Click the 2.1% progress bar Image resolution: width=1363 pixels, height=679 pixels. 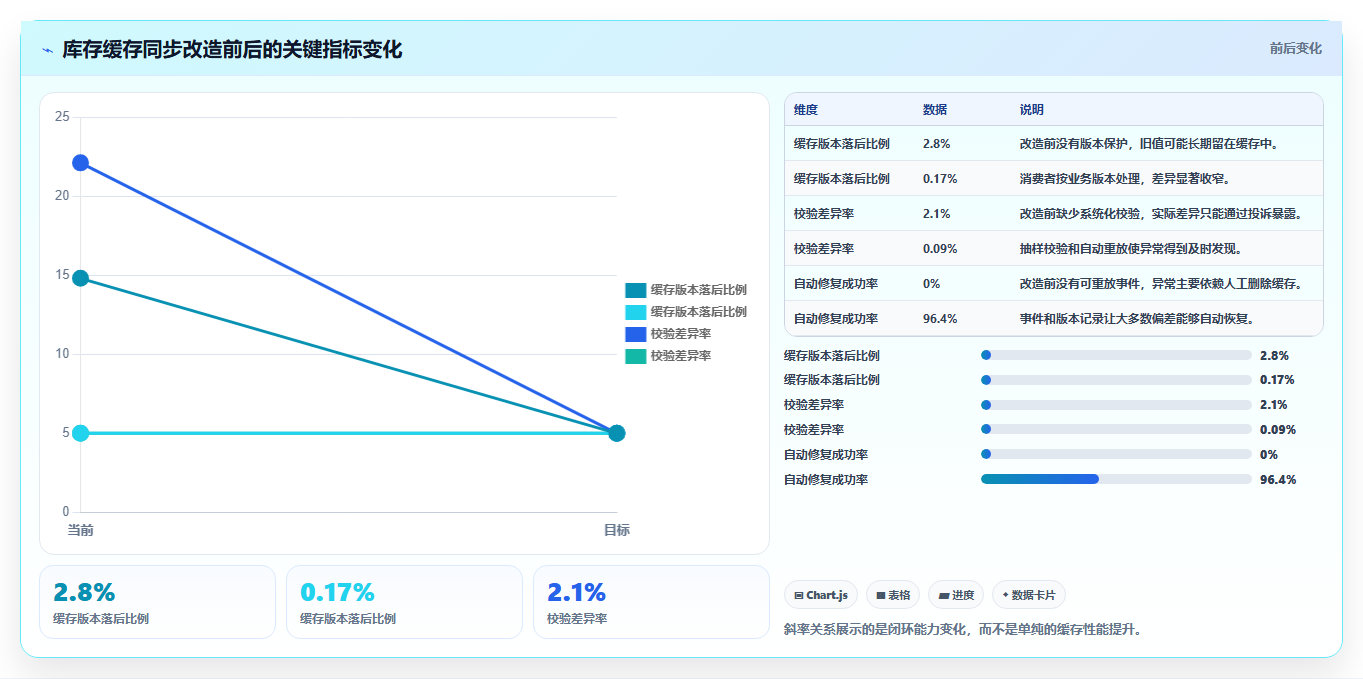(1116, 405)
